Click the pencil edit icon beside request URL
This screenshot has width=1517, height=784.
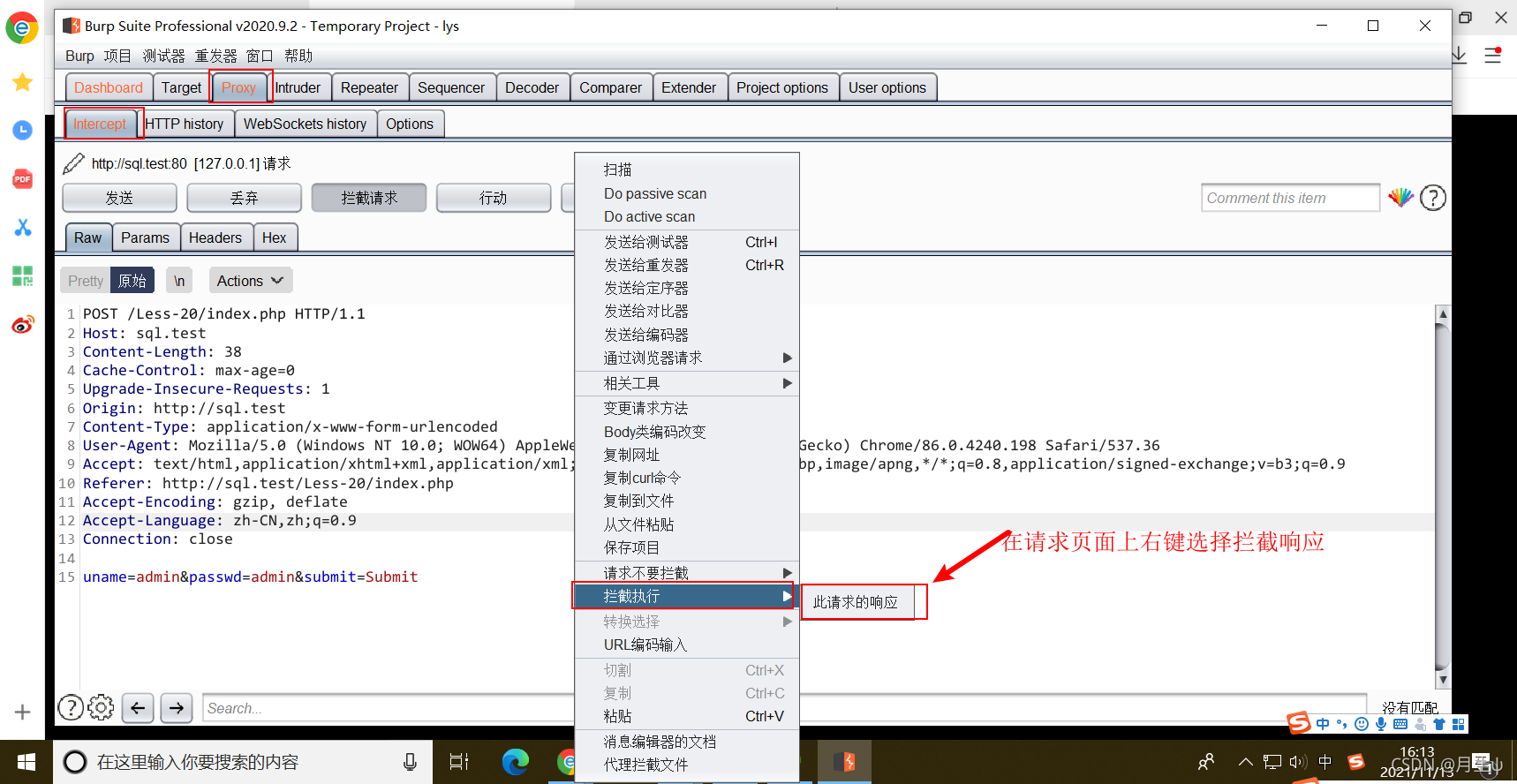point(74,163)
